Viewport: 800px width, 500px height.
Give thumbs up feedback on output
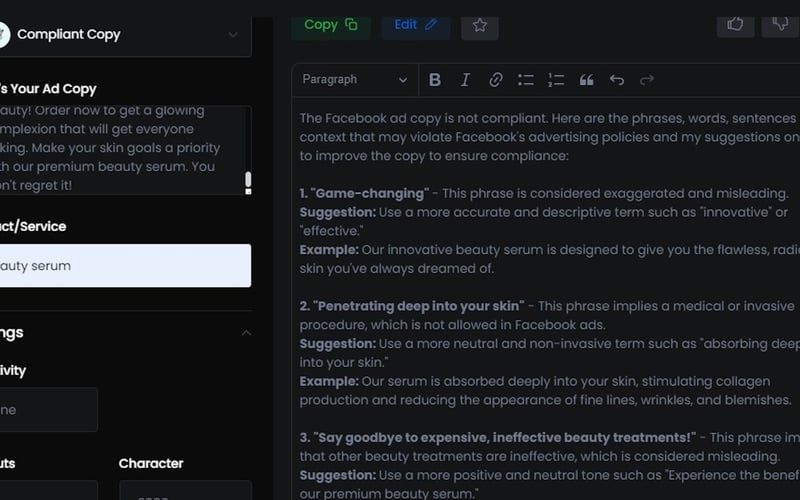[735, 24]
